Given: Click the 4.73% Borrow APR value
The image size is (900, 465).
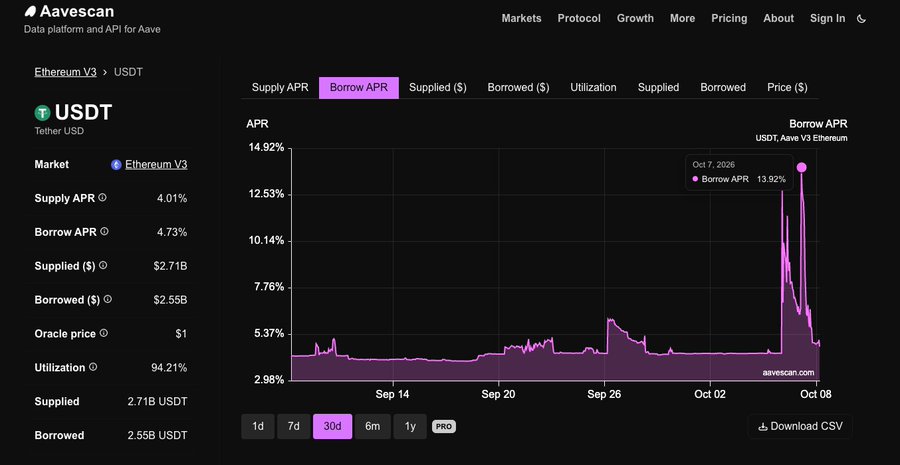Looking at the screenshot, I should coord(172,232).
